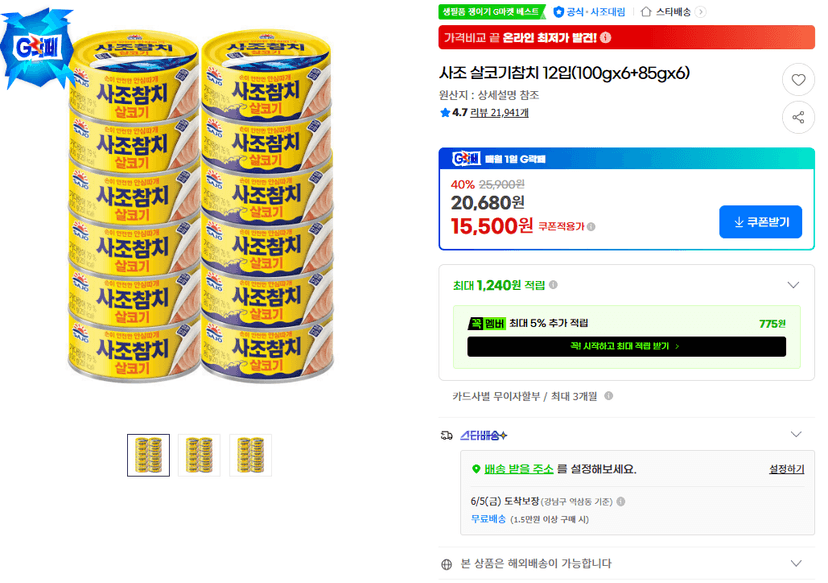Expand the 스타배송 delivery section

click(796, 435)
